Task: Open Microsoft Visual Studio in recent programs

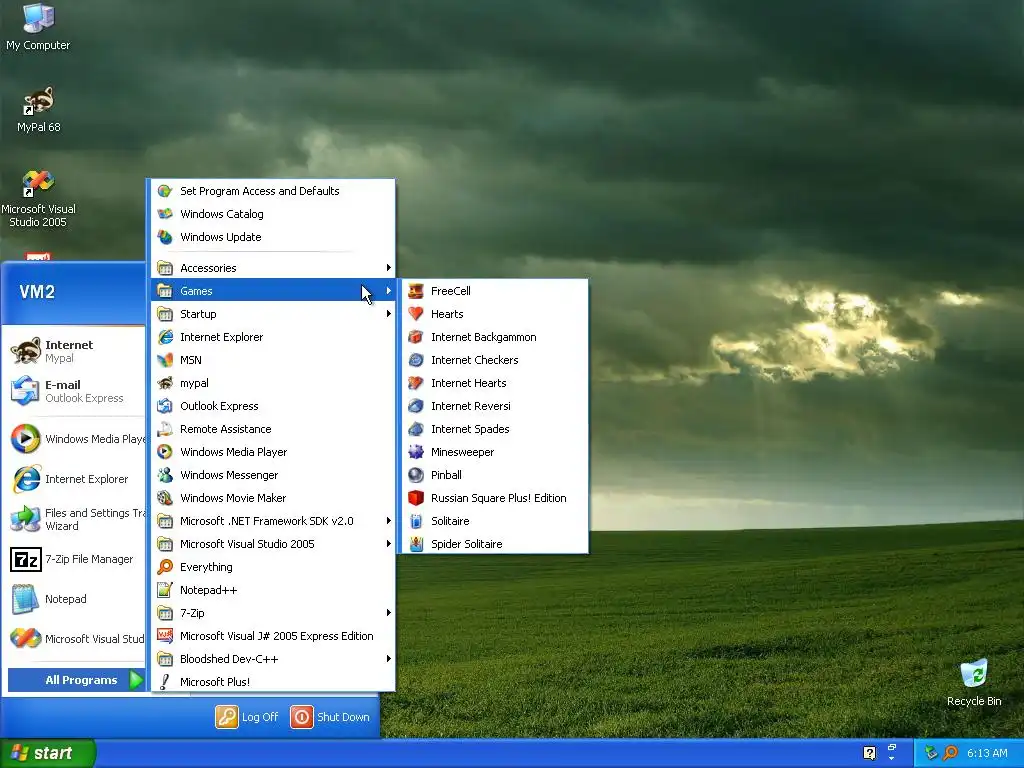Action: [75, 639]
